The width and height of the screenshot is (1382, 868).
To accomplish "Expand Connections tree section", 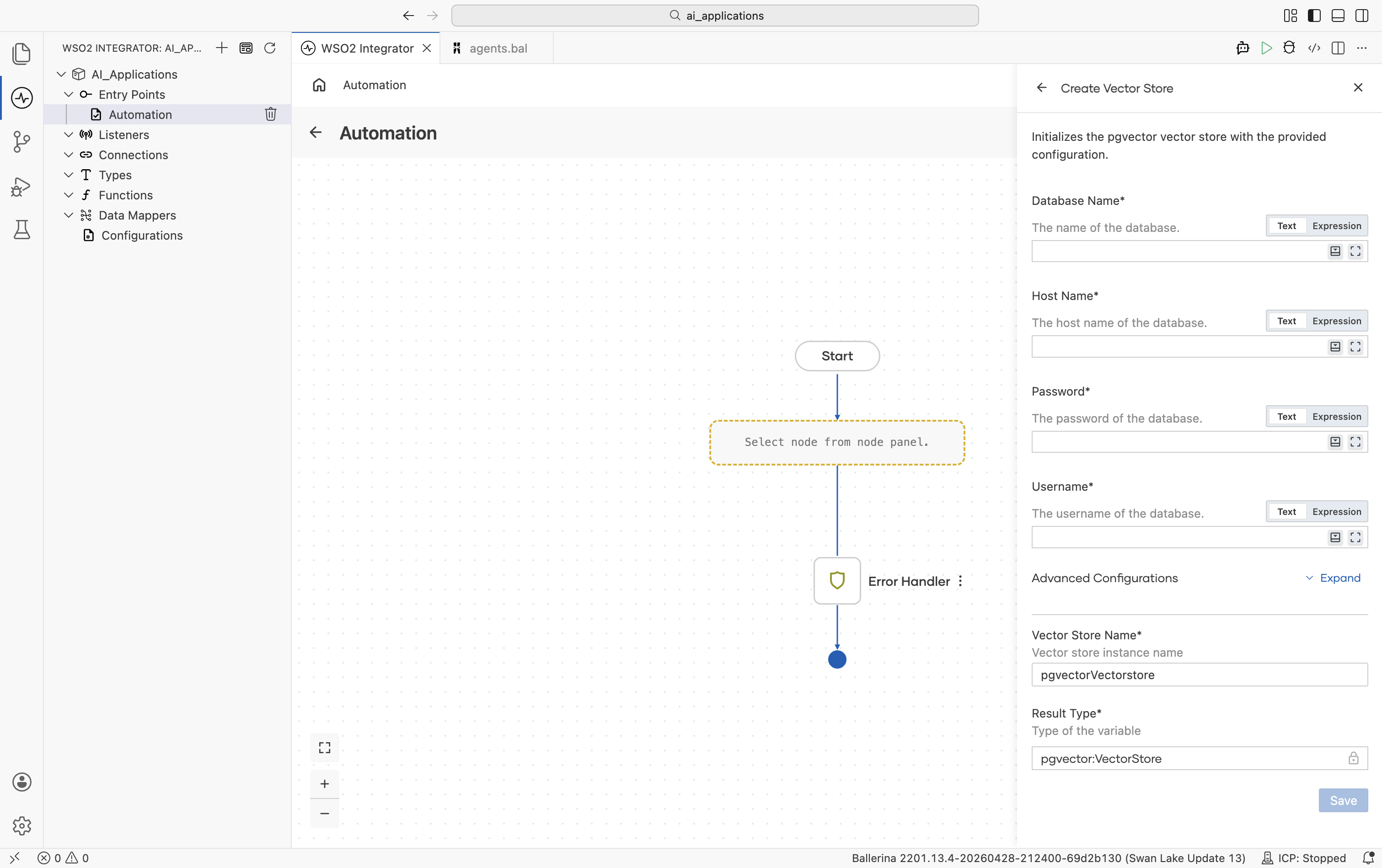I will [x=68, y=155].
